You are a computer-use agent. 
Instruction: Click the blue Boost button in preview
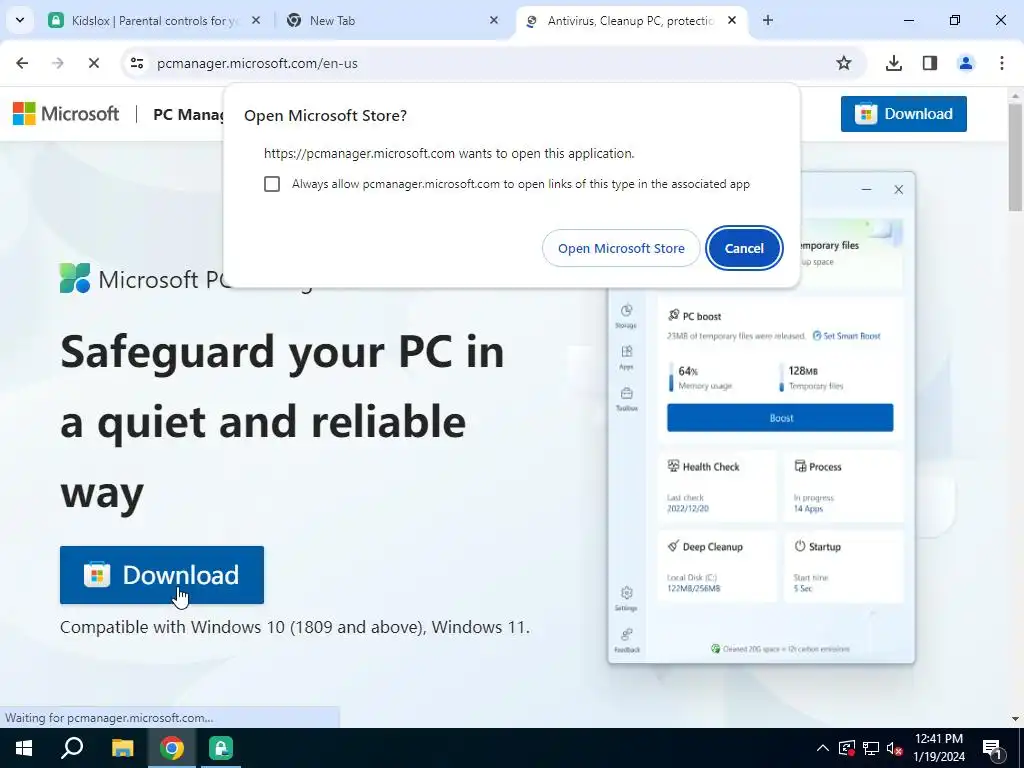[780, 418]
